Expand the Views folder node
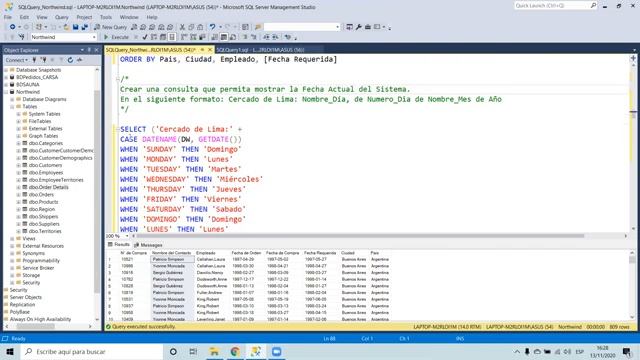This screenshot has height=360, width=640. coord(12,239)
